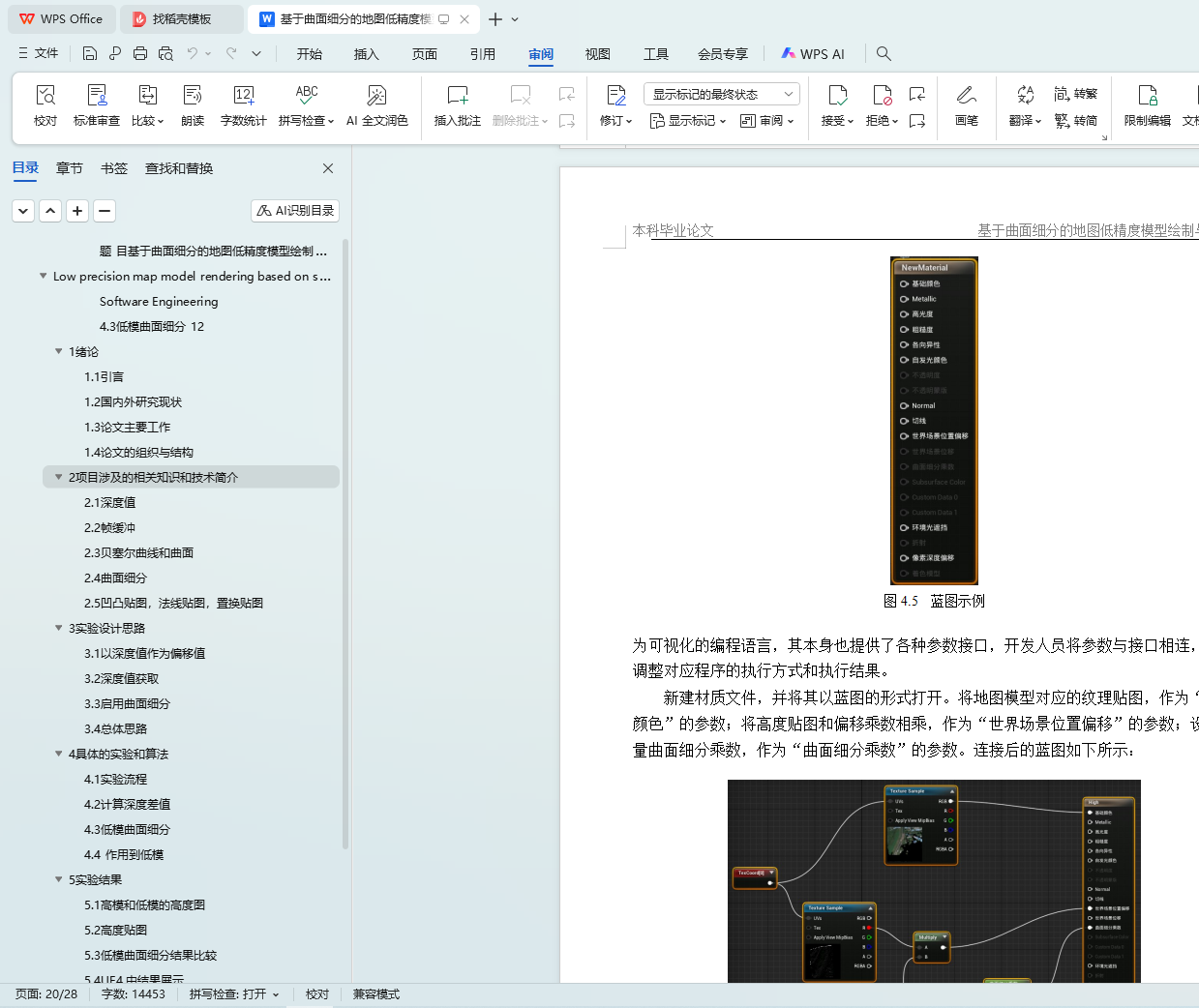Click the print icon in quick toolbar
Screen dimensions: 1199x1008
[x=140, y=53]
